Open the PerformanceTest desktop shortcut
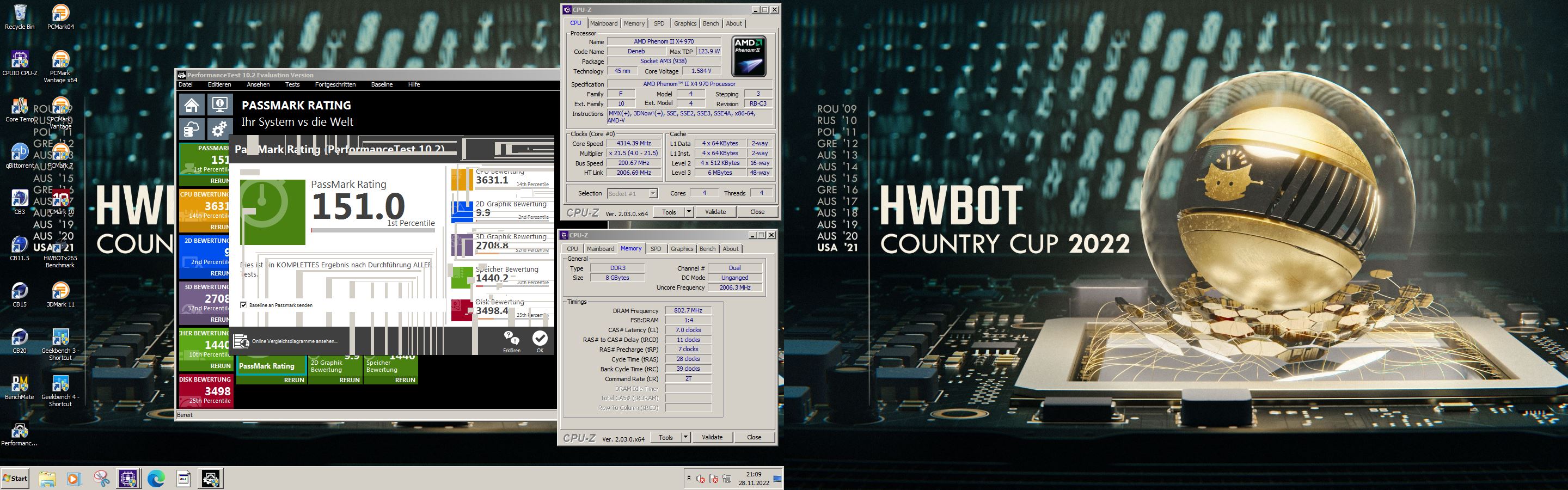Image resolution: width=1568 pixels, height=490 pixels. coord(20,433)
